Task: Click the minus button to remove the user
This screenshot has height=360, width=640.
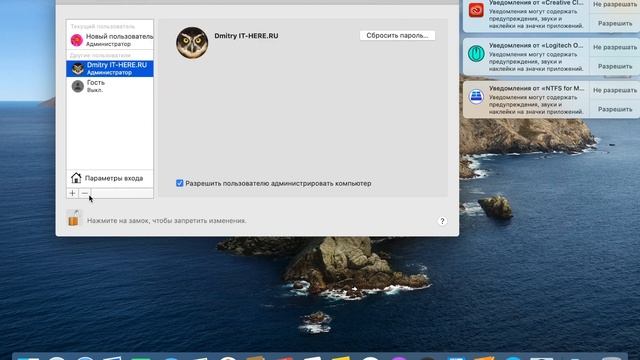Action: click(x=84, y=193)
